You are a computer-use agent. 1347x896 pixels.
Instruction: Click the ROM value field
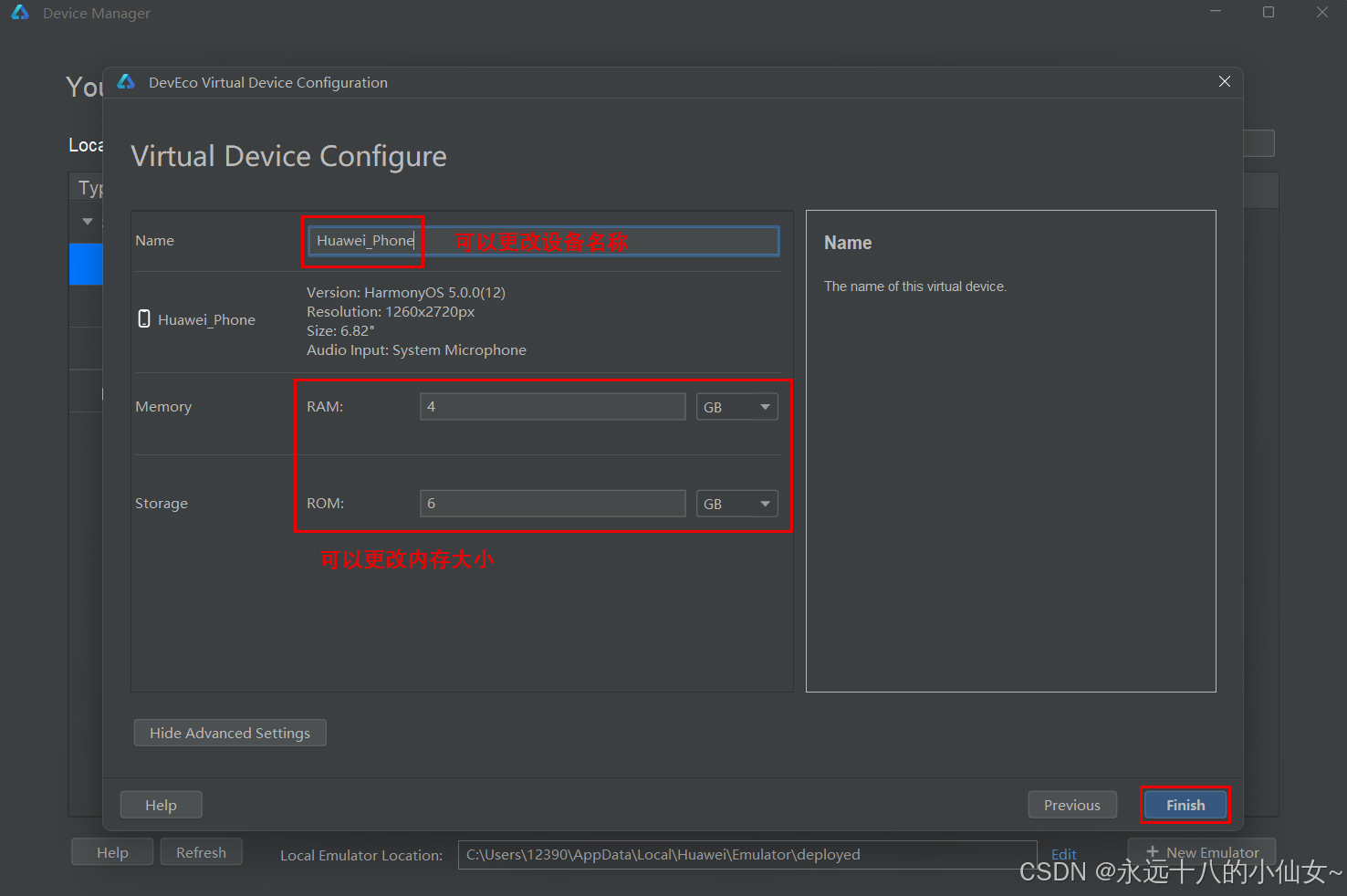[552, 504]
